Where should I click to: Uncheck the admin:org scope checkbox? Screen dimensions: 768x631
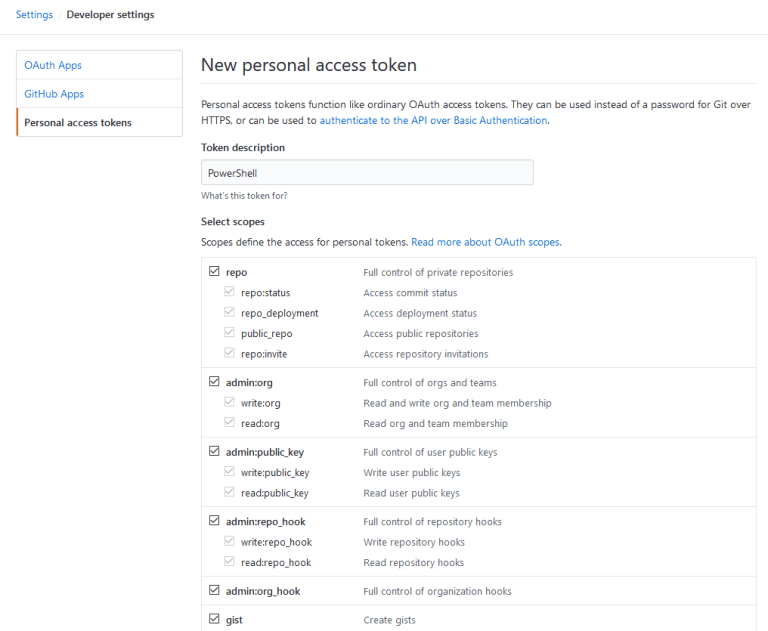(214, 381)
